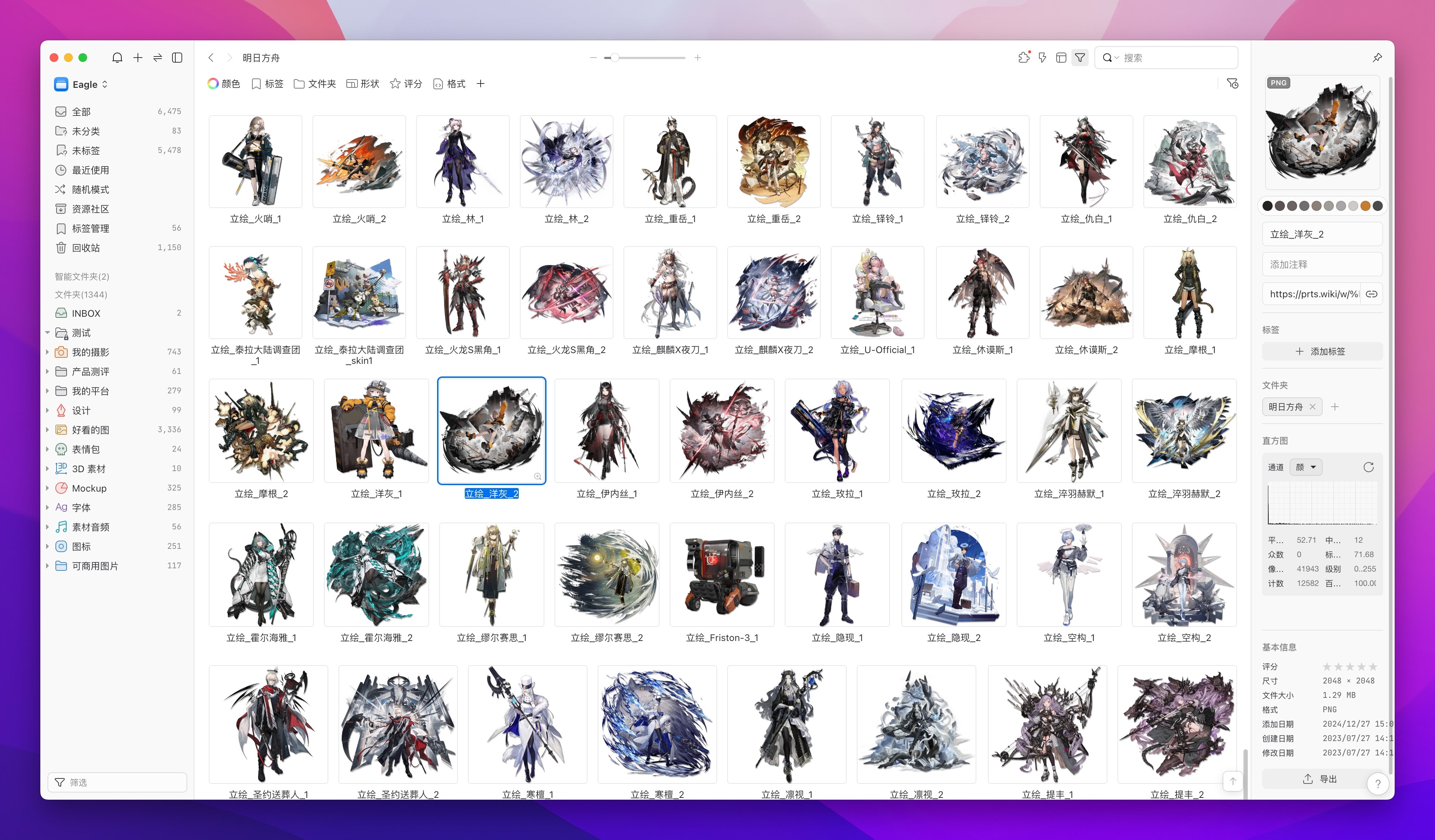Open 标签管理 tag management

click(x=118, y=228)
